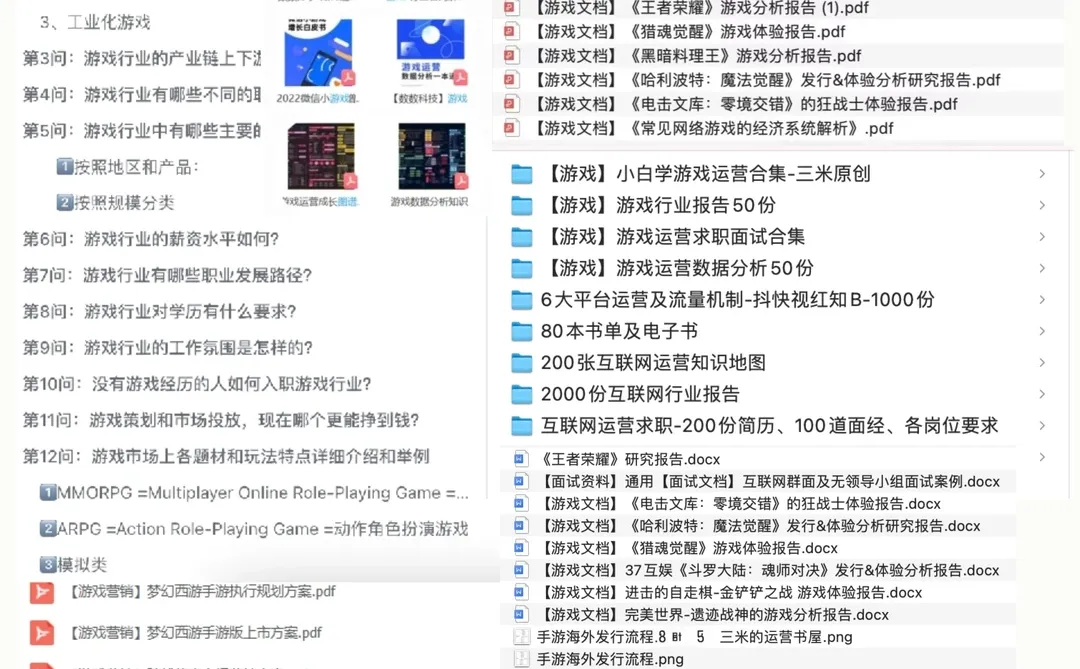Click file name 手游海外发行流程.png
The width and height of the screenshot is (1080, 669).
(x=610, y=659)
